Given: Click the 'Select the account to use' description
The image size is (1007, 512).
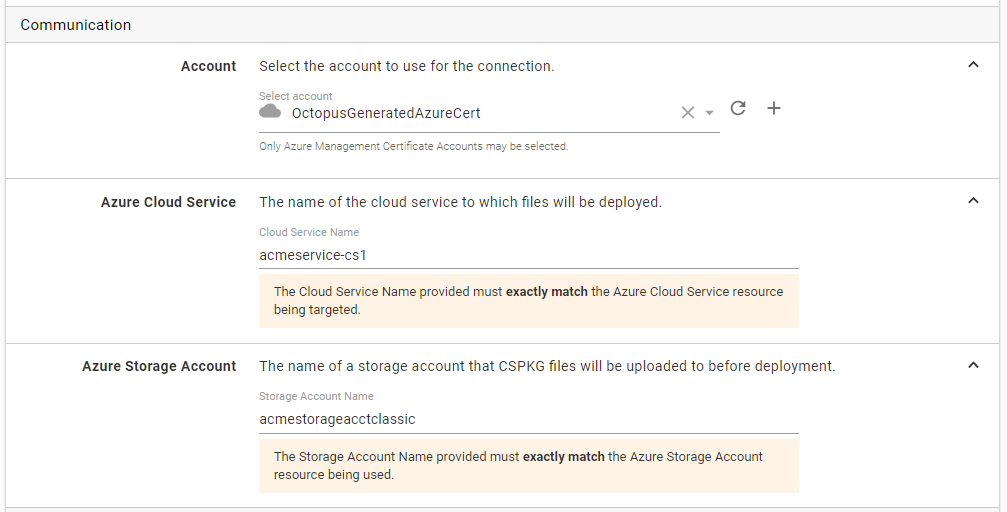Looking at the screenshot, I should (x=406, y=66).
